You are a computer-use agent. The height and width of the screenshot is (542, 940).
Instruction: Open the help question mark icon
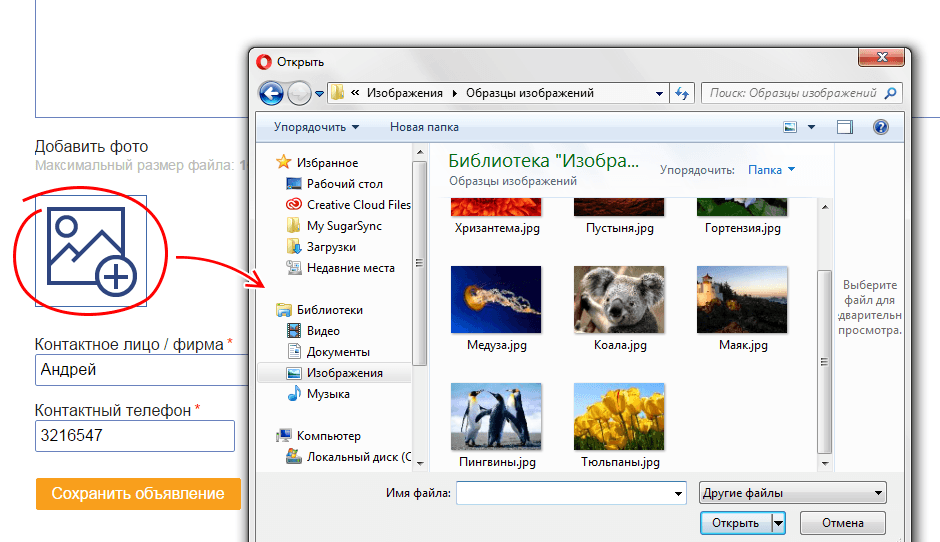tap(880, 127)
